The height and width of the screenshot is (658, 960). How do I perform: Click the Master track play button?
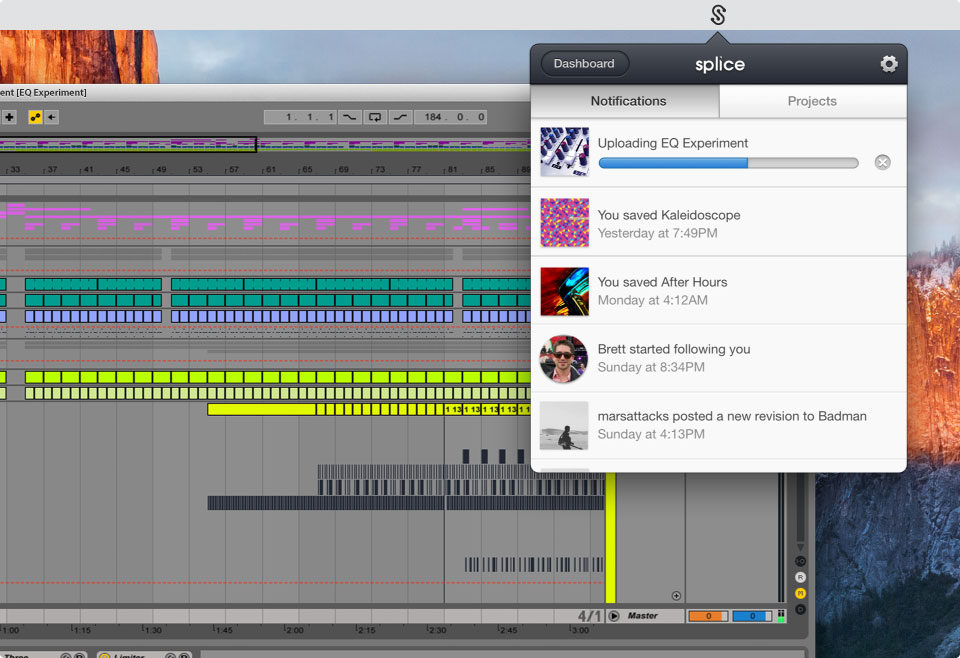[x=614, y=616]
